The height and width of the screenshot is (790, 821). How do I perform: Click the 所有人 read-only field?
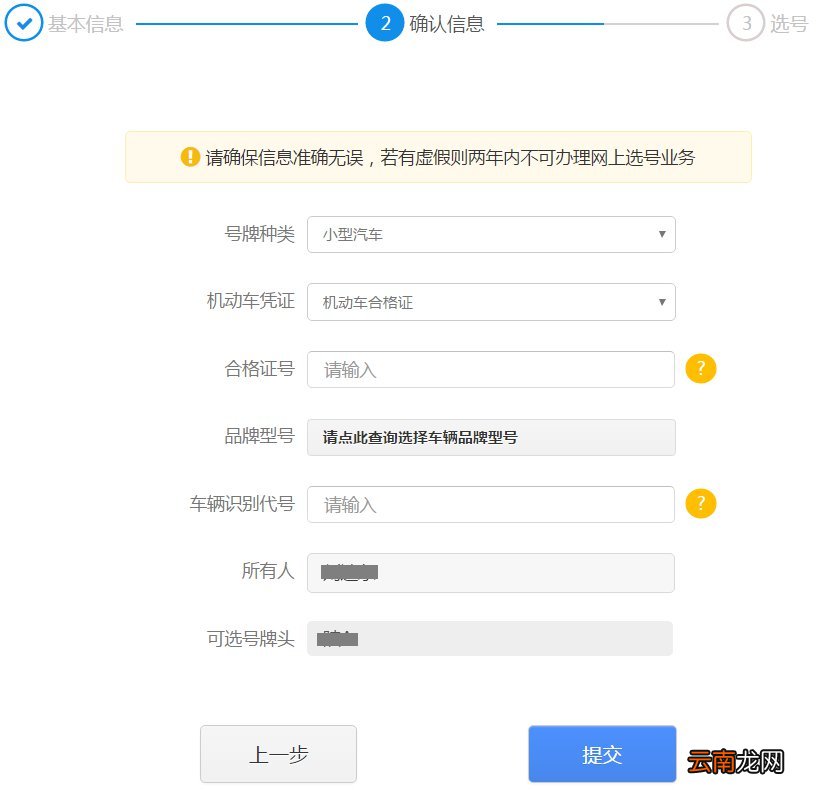[491, 573]
